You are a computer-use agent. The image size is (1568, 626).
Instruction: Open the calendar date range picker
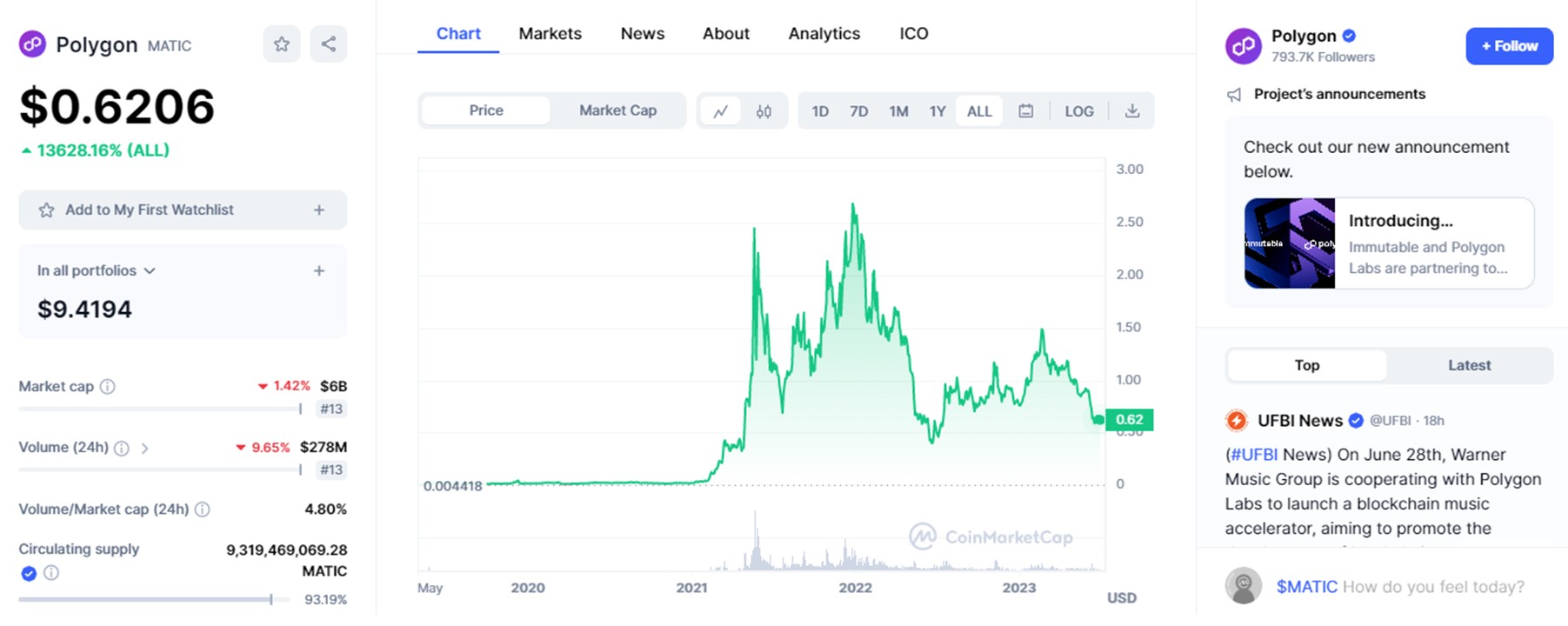tap(1026, 111)
